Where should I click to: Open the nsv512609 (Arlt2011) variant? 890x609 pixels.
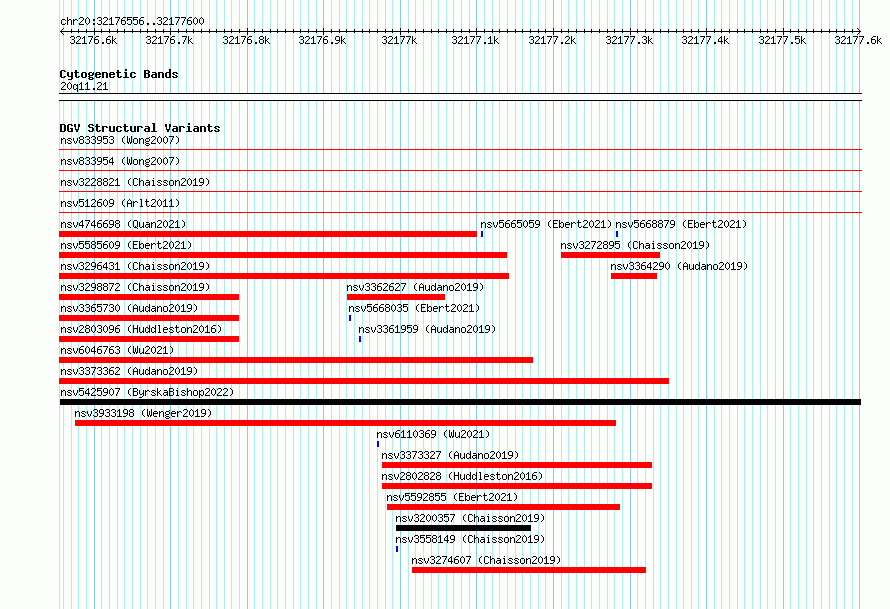[120, 203]
